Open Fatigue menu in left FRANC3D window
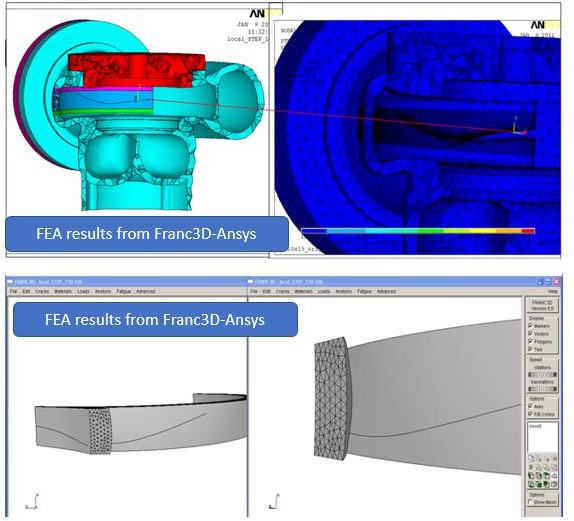 click(124, 291)
